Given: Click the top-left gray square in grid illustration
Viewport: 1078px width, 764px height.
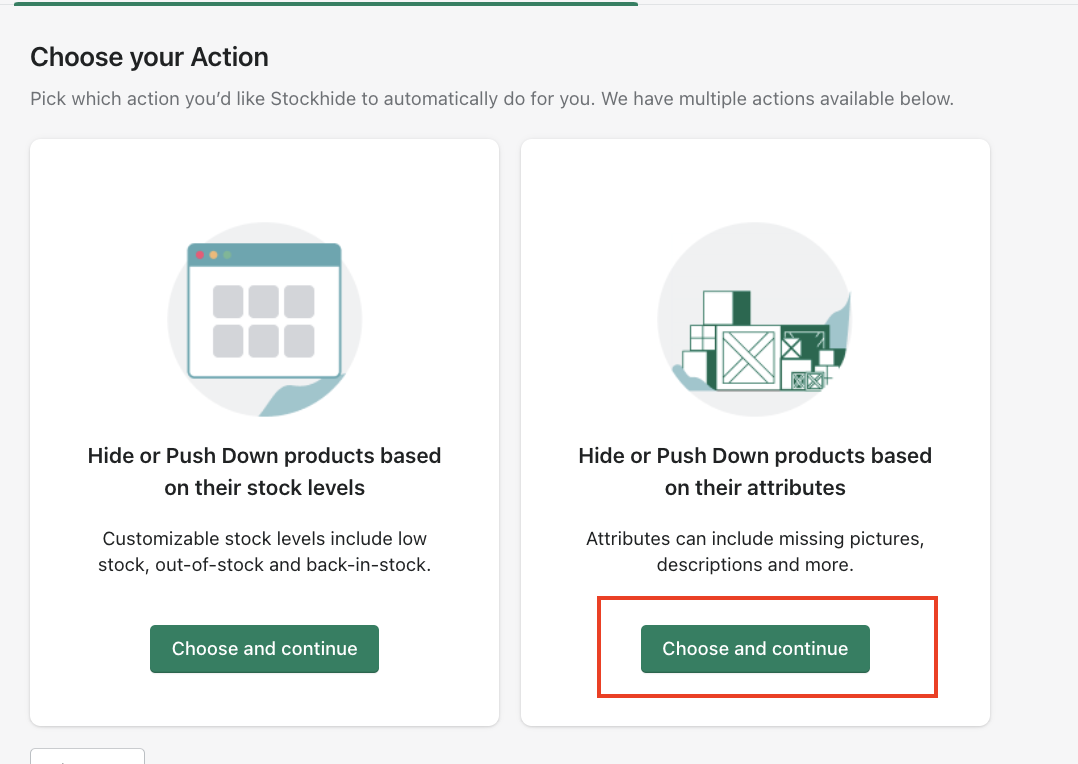Looking at the screenshot, I should tap(229, 301).
